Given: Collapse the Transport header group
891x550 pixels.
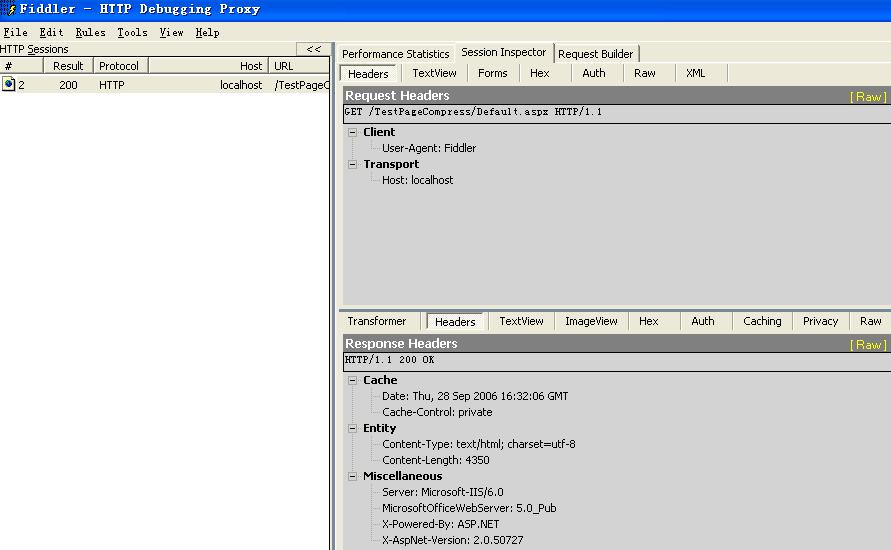Looking at the screenshot, I should point(353,164).
